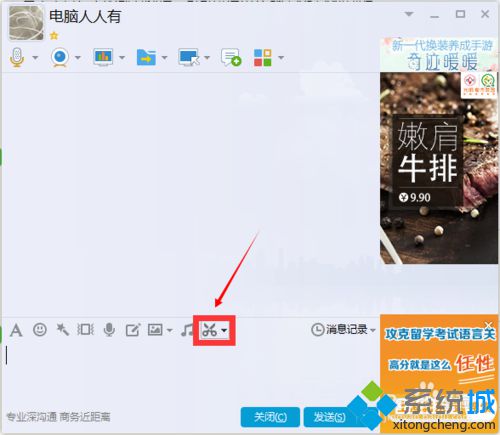Start a voice call with microphone icon

pyautogui.click(x=17, y=58)
